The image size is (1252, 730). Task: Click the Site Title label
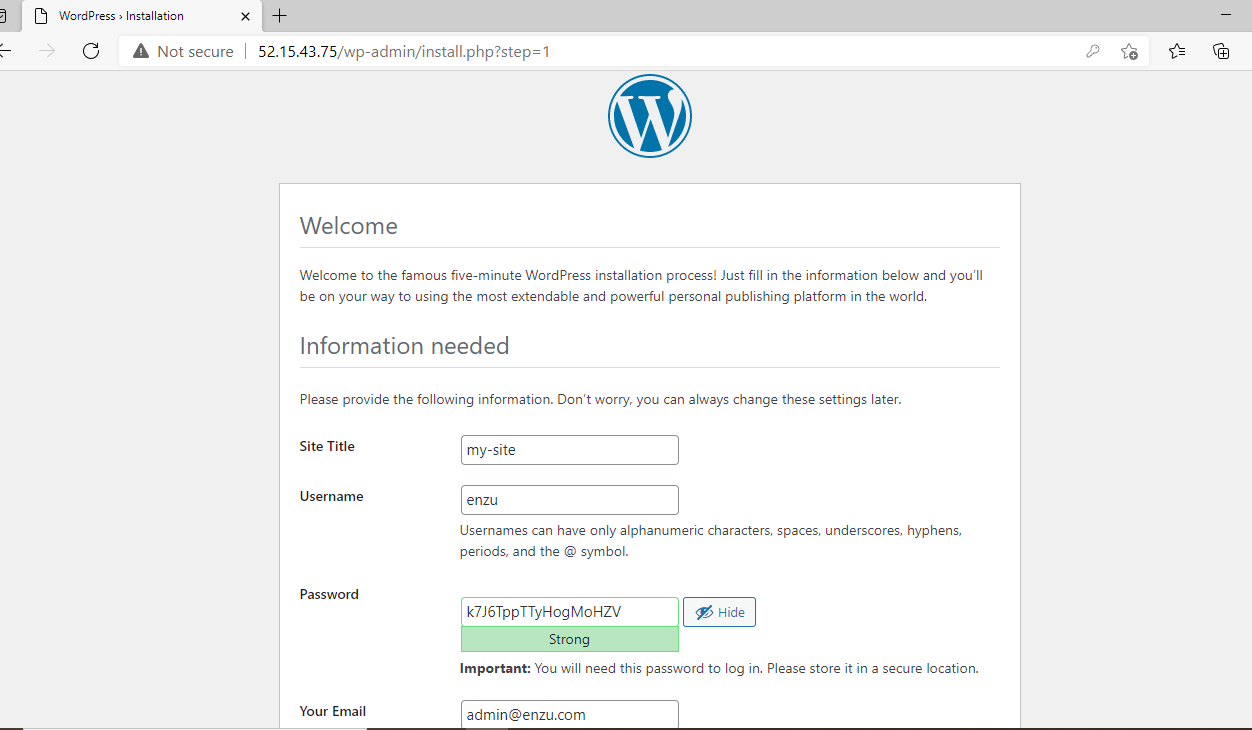pos(327,446)
